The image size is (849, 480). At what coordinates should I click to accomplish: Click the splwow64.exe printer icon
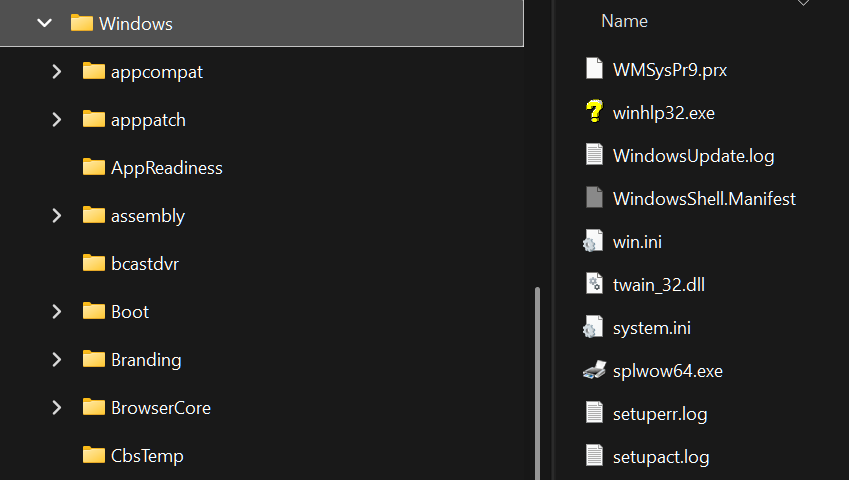coord(594,370)
